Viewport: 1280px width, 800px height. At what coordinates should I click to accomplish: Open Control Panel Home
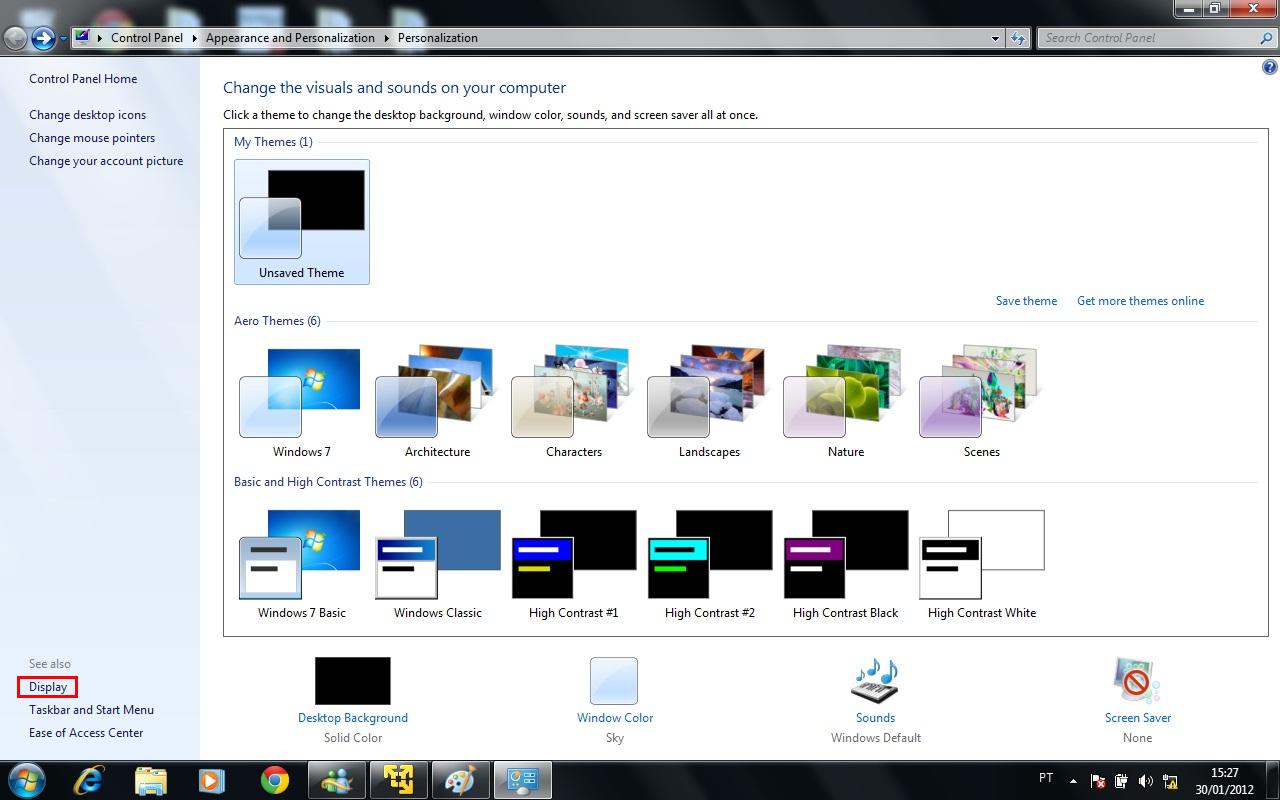(x=83, y=79)
